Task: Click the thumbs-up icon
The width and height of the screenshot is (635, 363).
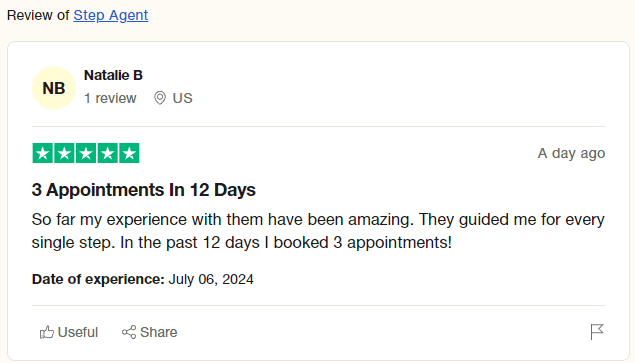Action: point(47,332)
